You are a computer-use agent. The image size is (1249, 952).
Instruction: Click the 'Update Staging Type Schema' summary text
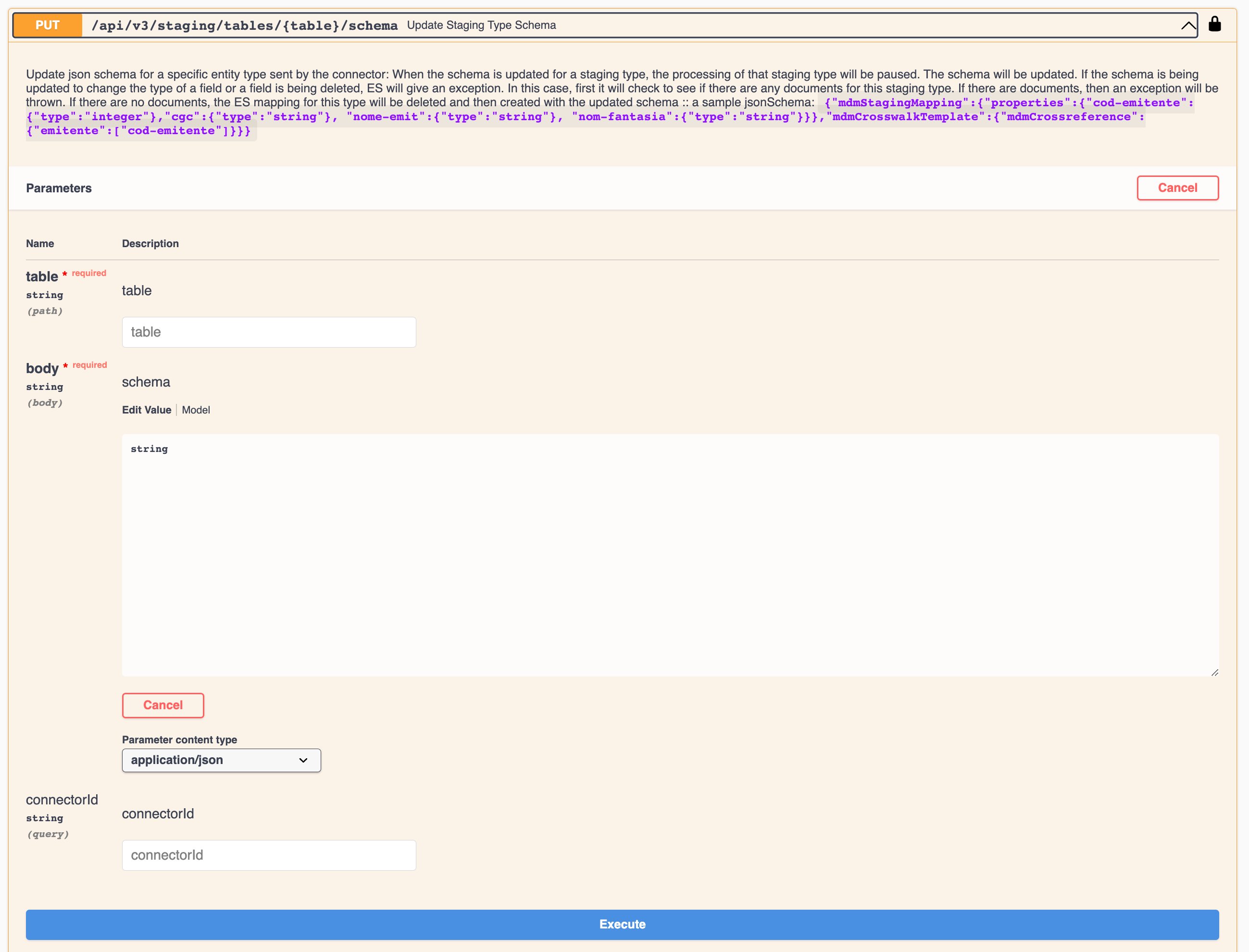click(x=481, y=25)
